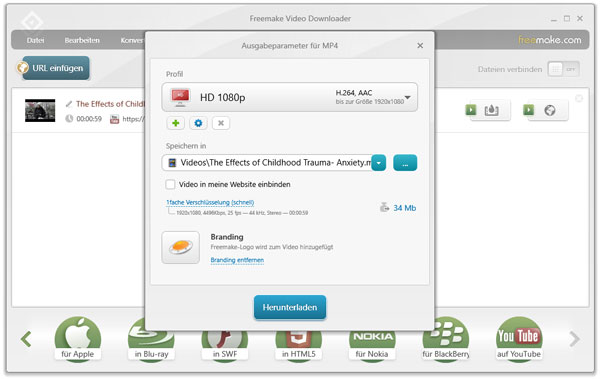600x379 pixels.
Task: Click the freemake.com link
Action: click(549, 40)
